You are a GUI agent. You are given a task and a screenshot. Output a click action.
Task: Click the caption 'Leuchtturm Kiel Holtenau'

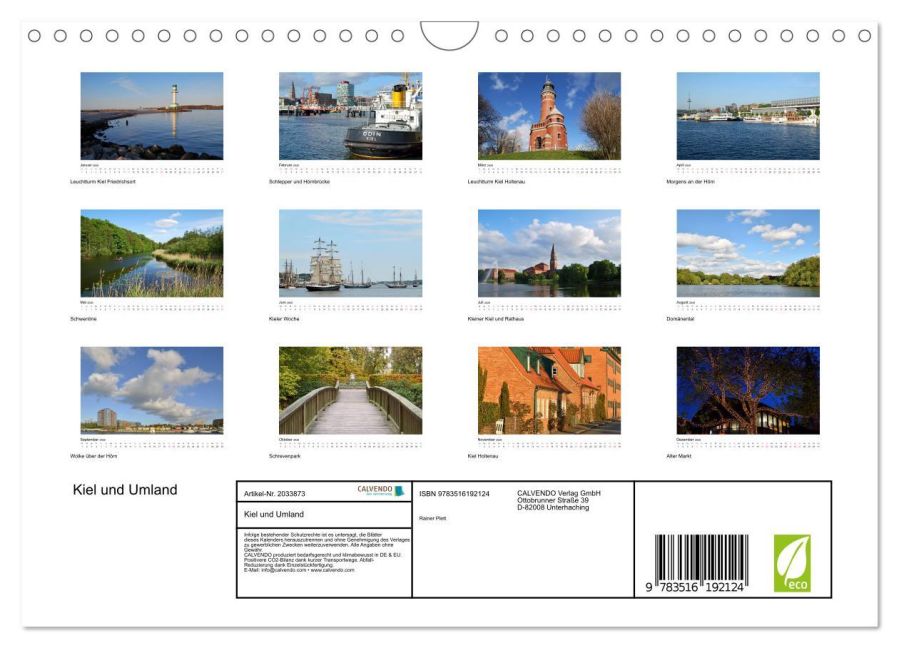[496, 182]
